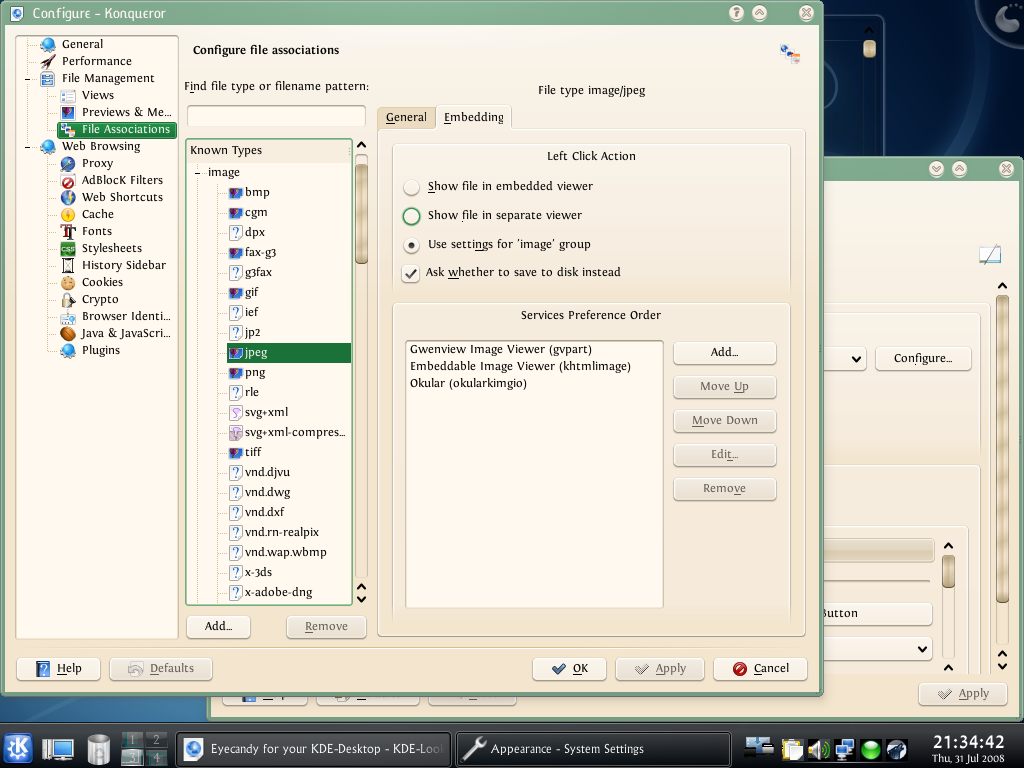
Task: Switch to the Embedding tab
Action: 473,118
